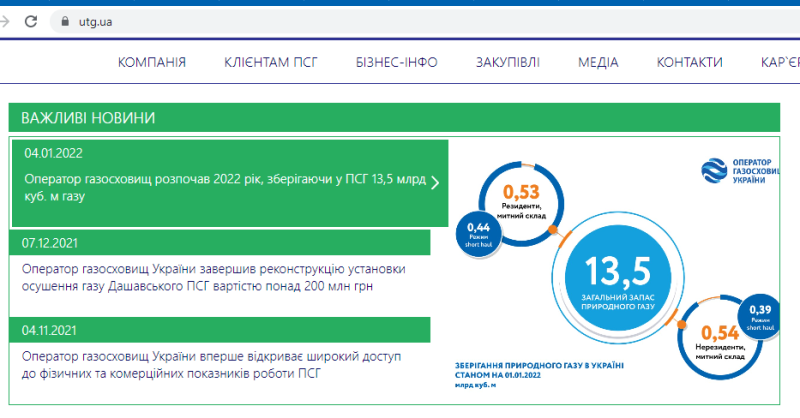
Task: Read the news on the Дашавського ПСГ reconstruction
Action: (x=214, y=278)
